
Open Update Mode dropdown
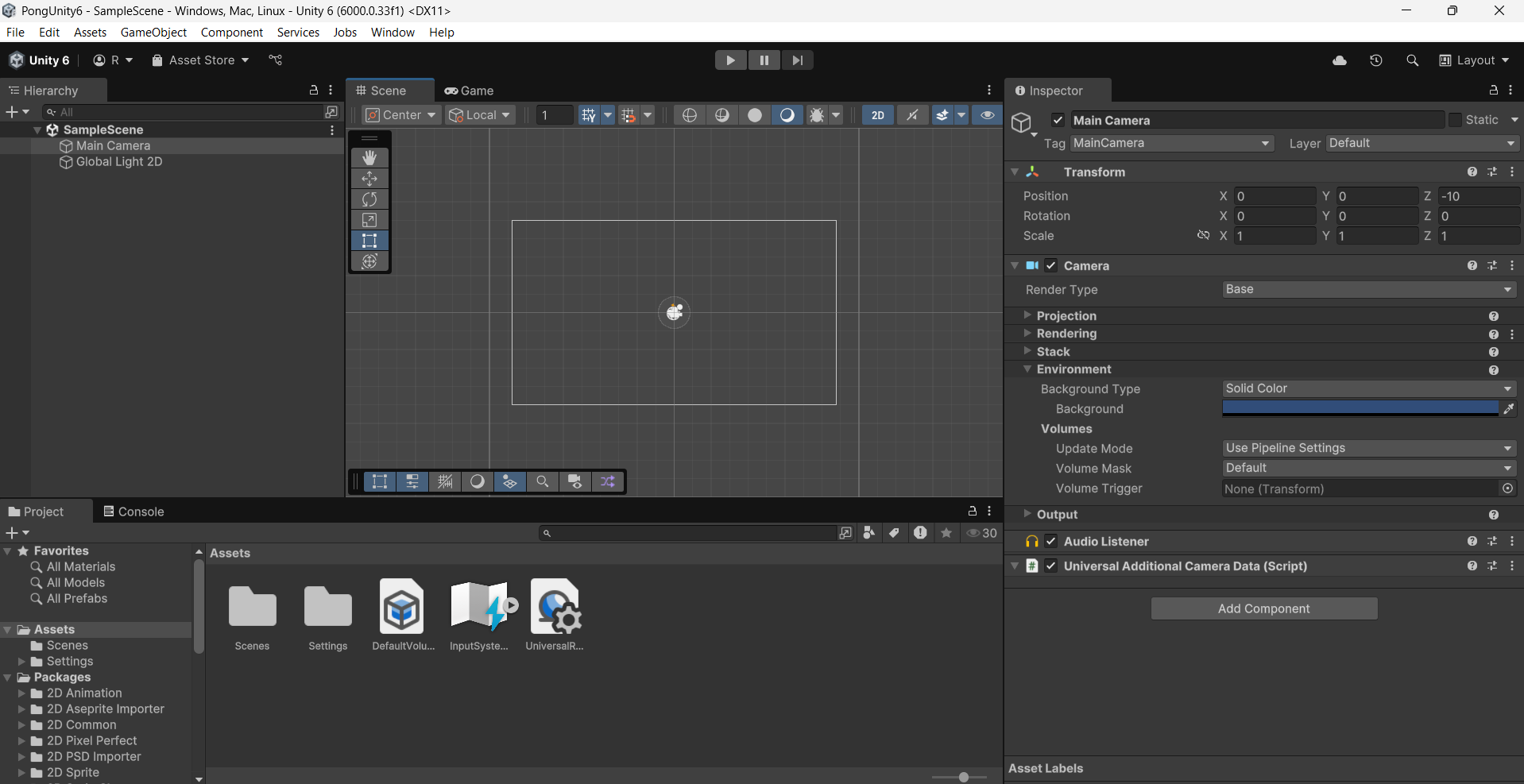(1369, 448)
